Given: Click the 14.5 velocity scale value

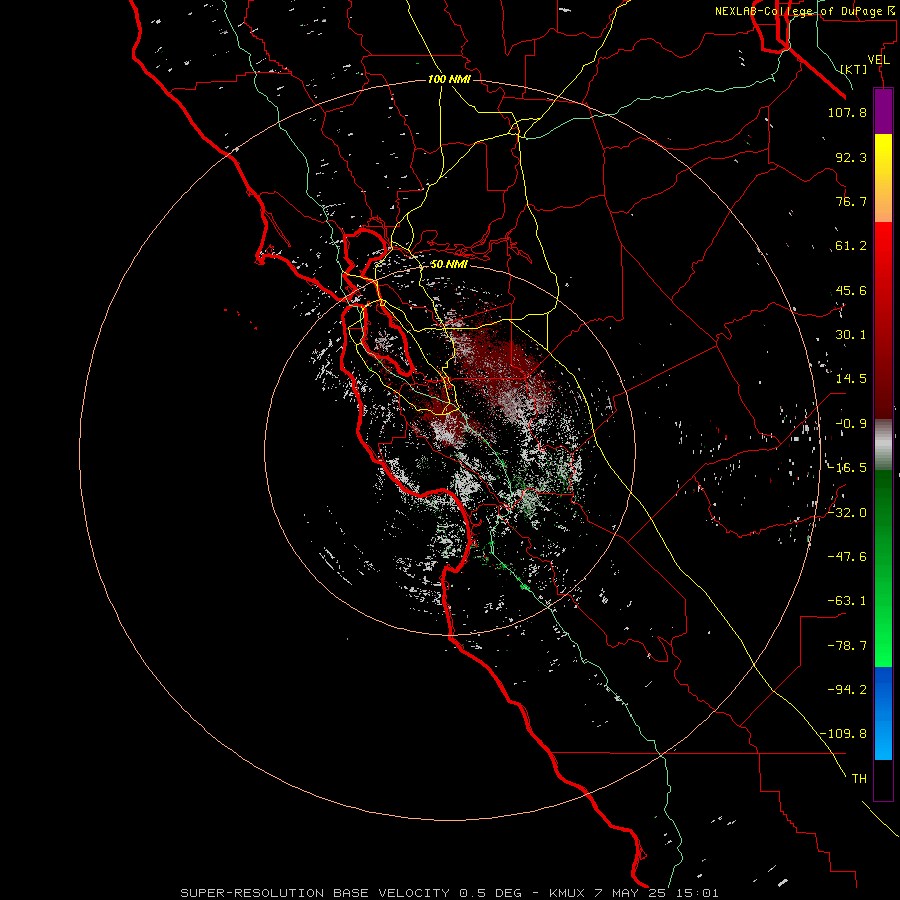Looking at the screenshot, I should click(851, 379).
